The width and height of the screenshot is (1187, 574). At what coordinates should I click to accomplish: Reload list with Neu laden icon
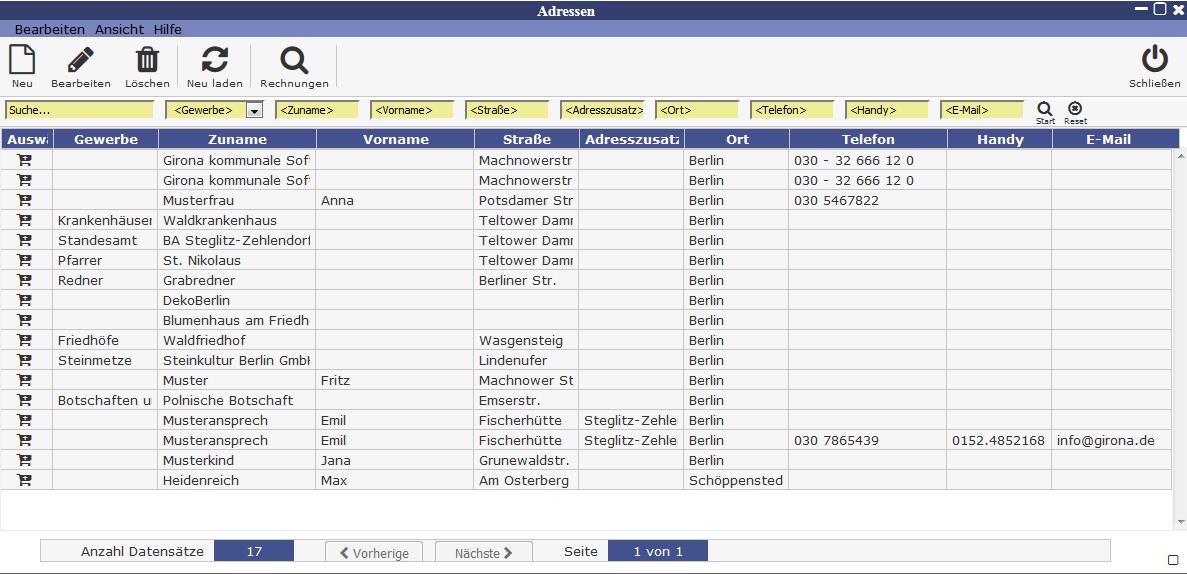[x=214, y=61]
